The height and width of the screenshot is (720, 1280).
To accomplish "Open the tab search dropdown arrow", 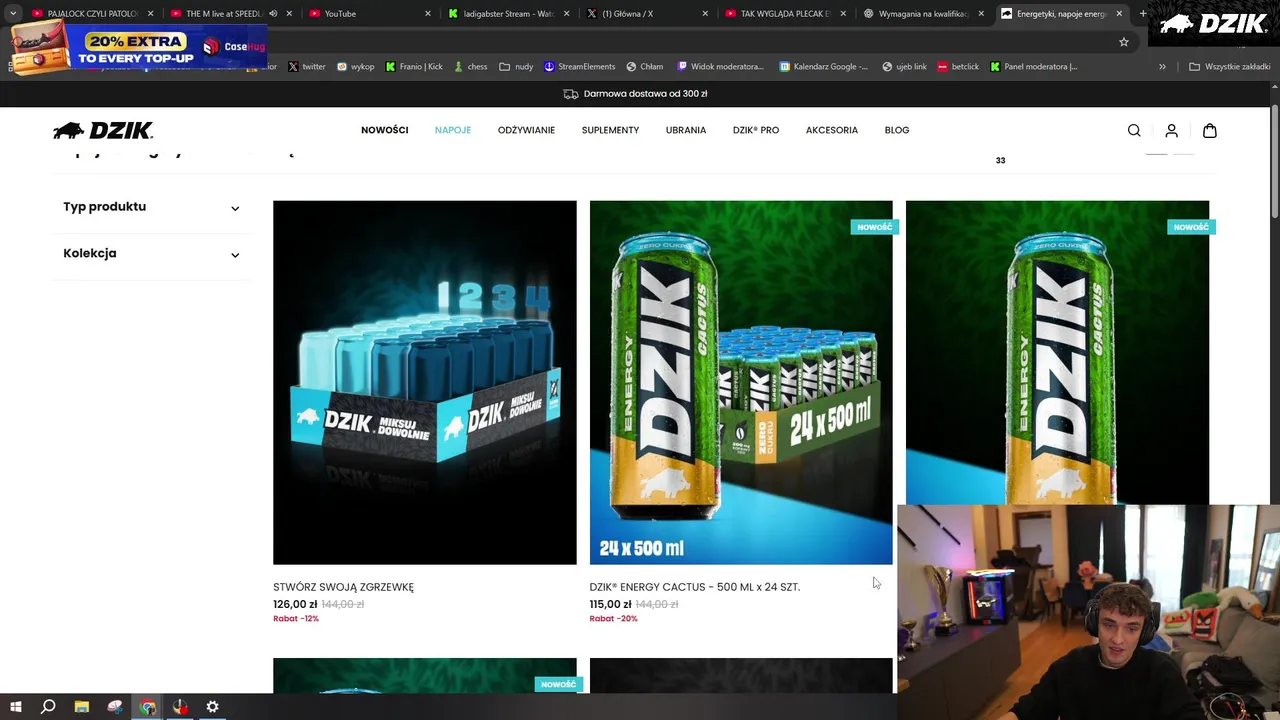I will [13, 14].
